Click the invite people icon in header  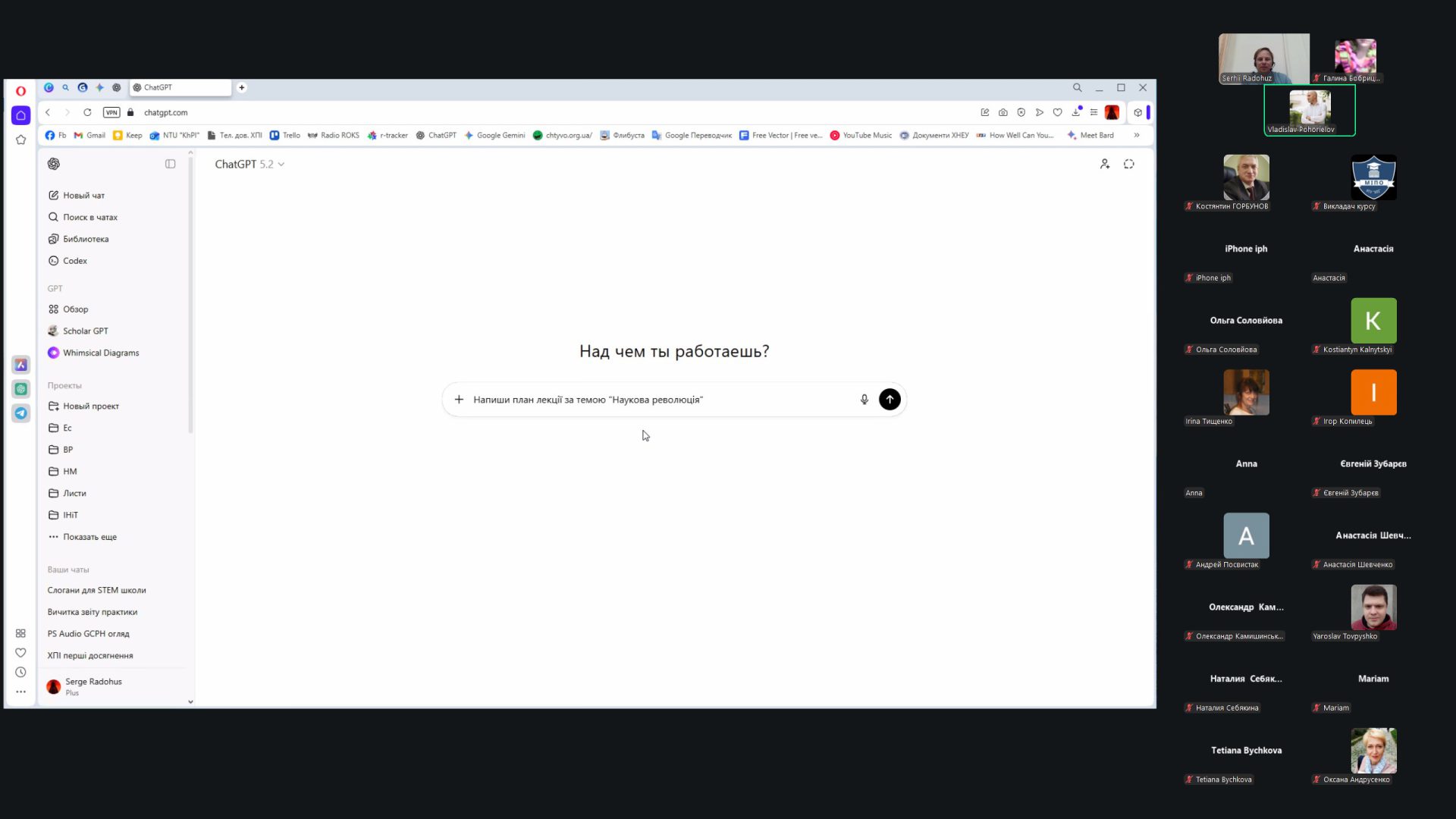coord(1105,164)
